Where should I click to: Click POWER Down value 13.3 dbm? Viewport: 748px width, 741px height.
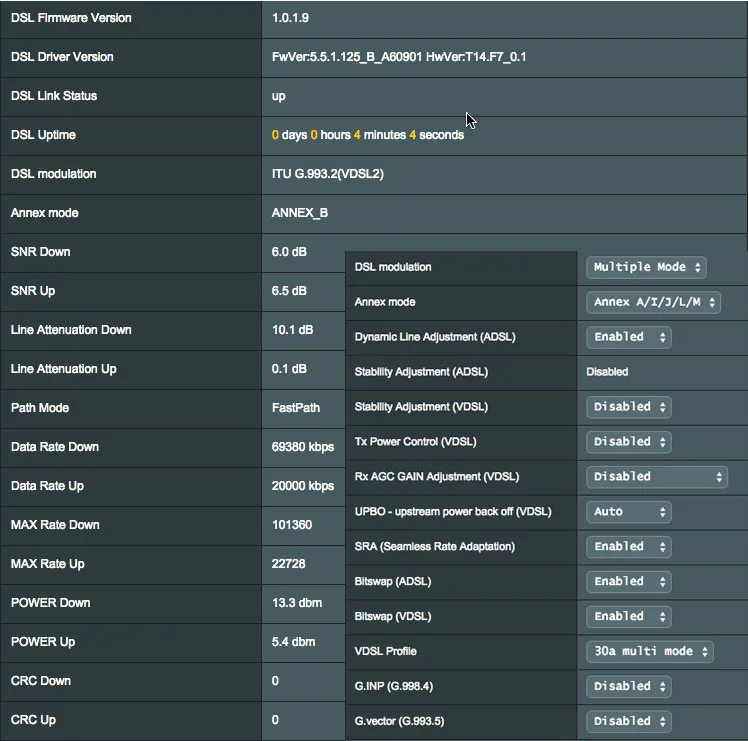click(x=297, y=603)
